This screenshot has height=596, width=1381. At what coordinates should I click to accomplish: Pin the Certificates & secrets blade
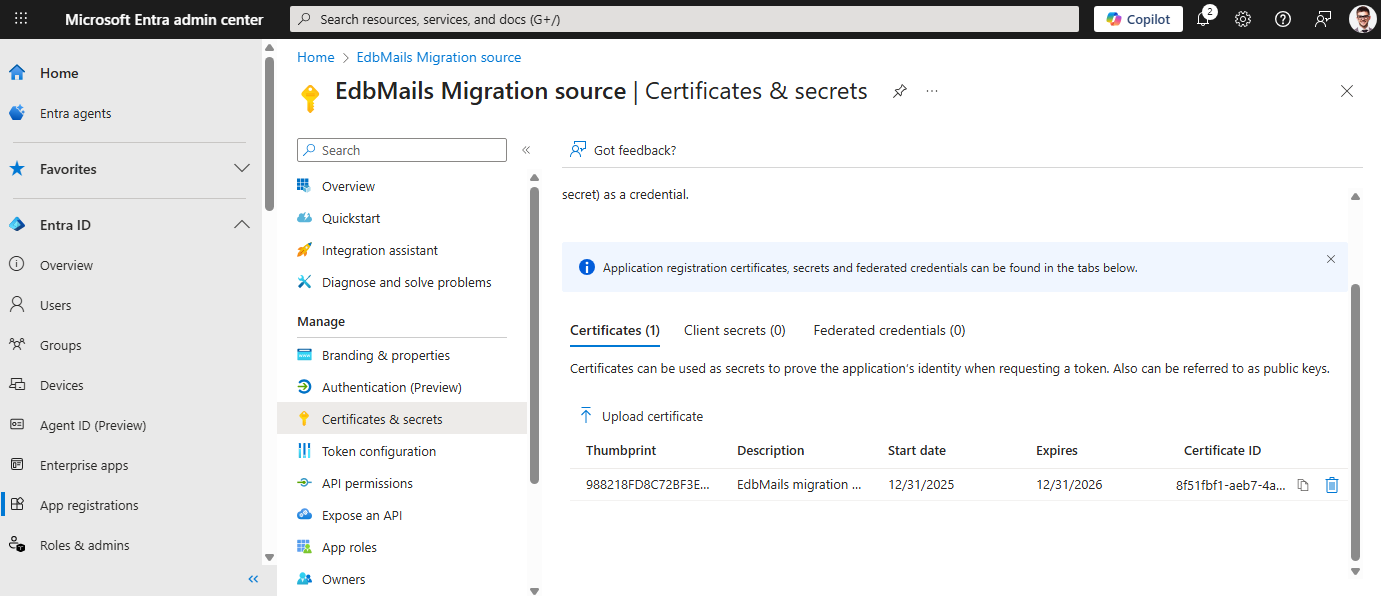(900, 91)
